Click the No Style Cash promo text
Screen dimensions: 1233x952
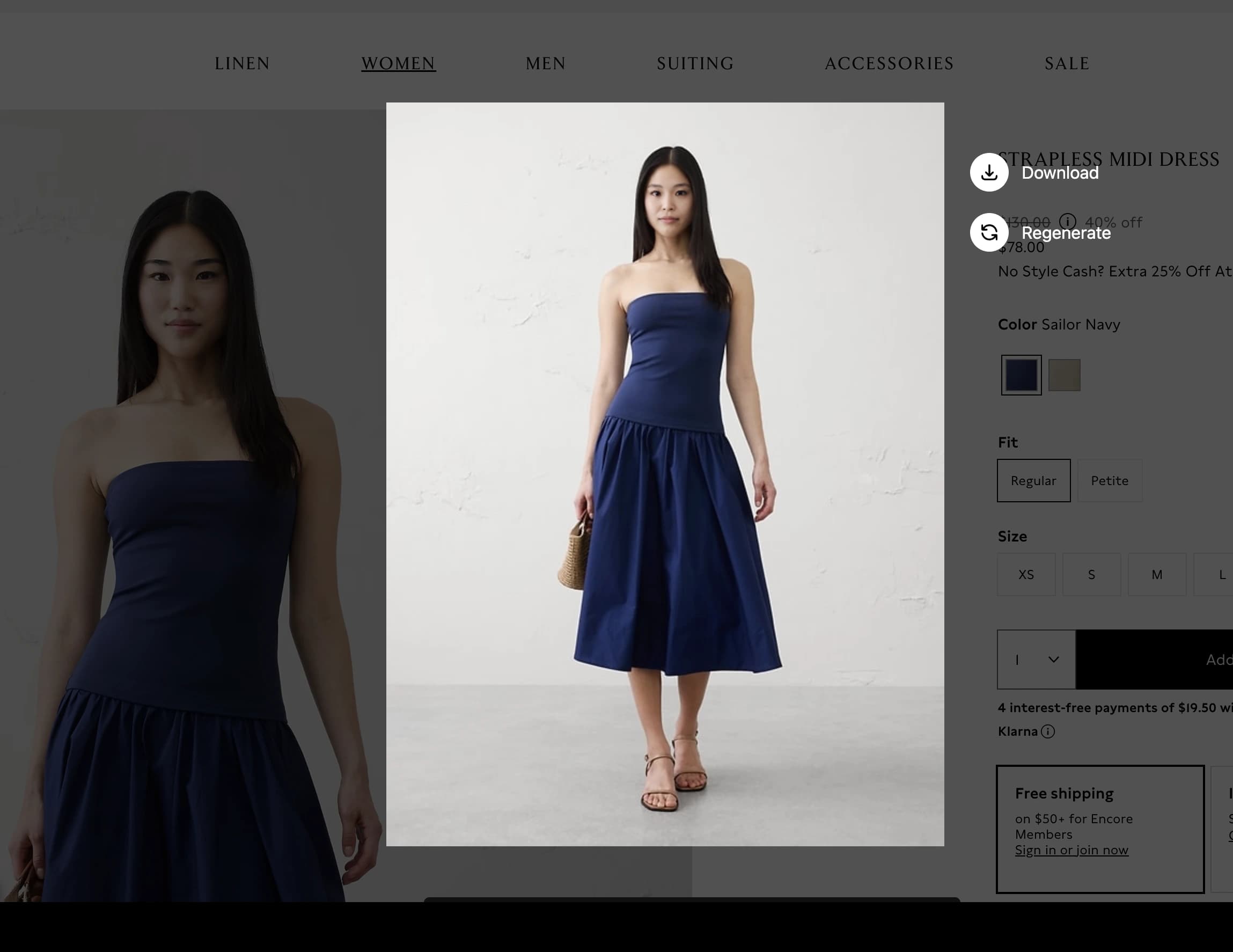point(1115,271)
